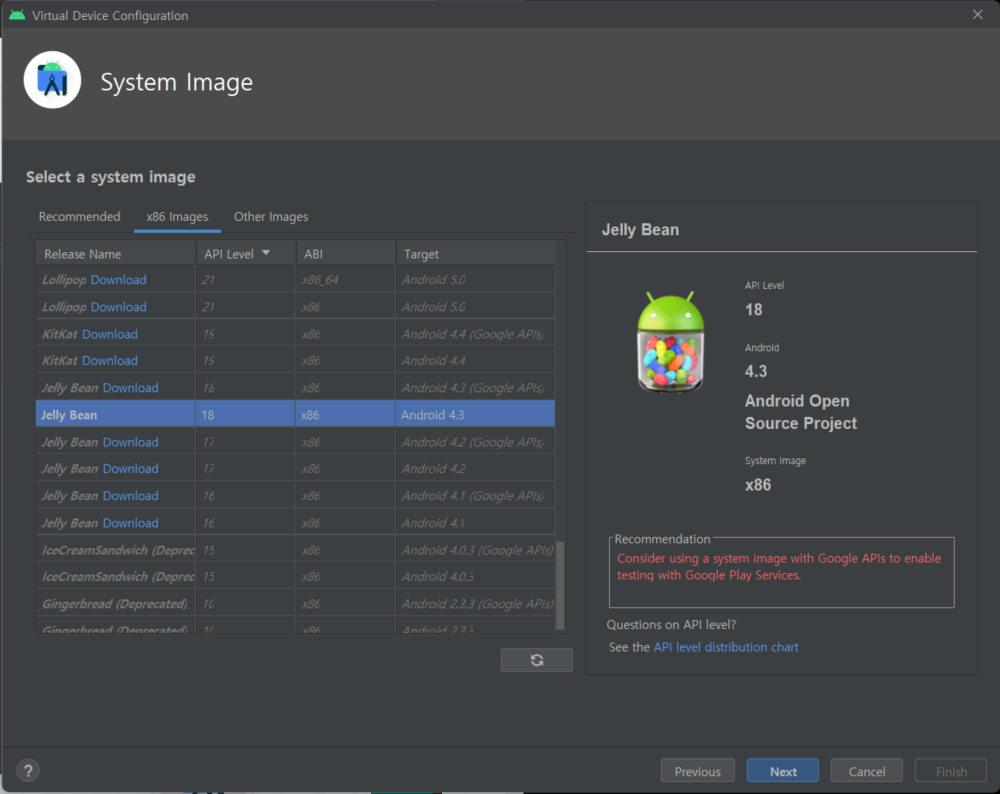Click the ABI column header
Image resolution: width=1000 pixels, height=794 pixels.
pyautogui.click(x=346, y=254)
